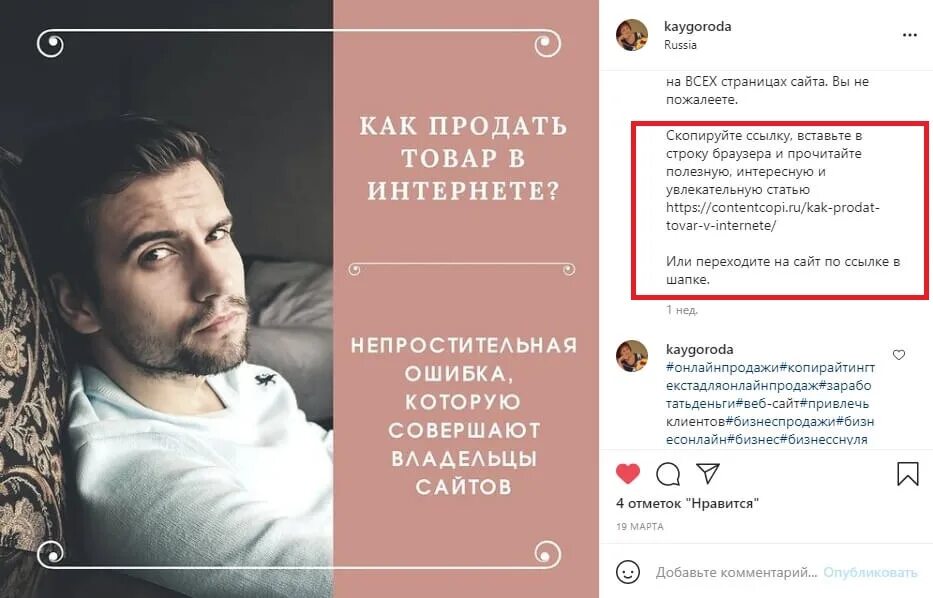This screenshot has width=933, height=598.
Task: Click kaygoroda avatar in post header
Action: (632, 35)
